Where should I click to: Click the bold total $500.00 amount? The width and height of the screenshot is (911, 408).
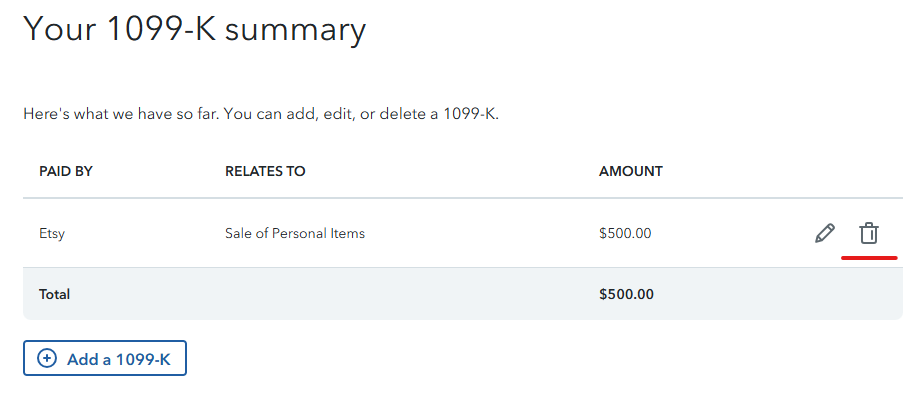(626, 294)
